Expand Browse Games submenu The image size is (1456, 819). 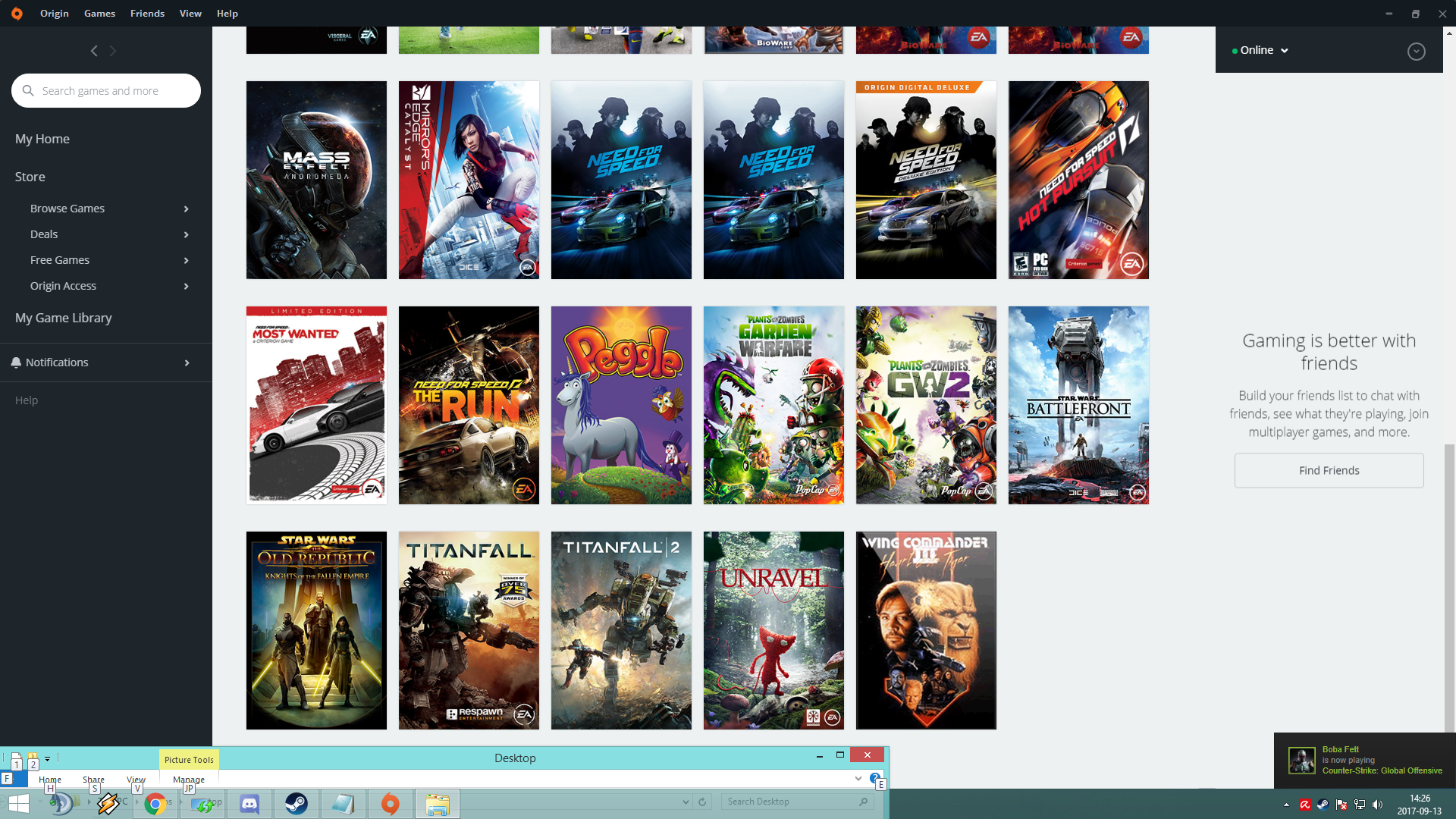[186, 209]
